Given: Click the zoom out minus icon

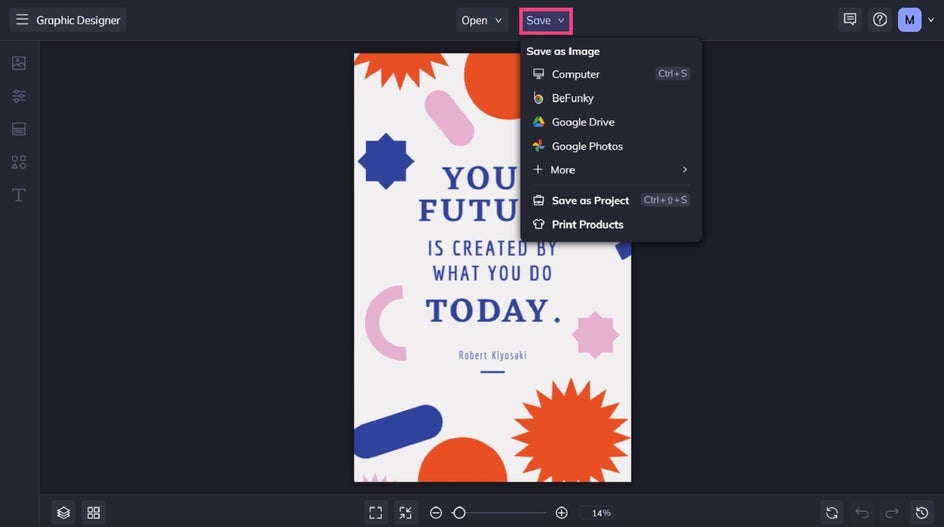Looking at the screenshot, I should pyautogui.click(x=436, y=513).
